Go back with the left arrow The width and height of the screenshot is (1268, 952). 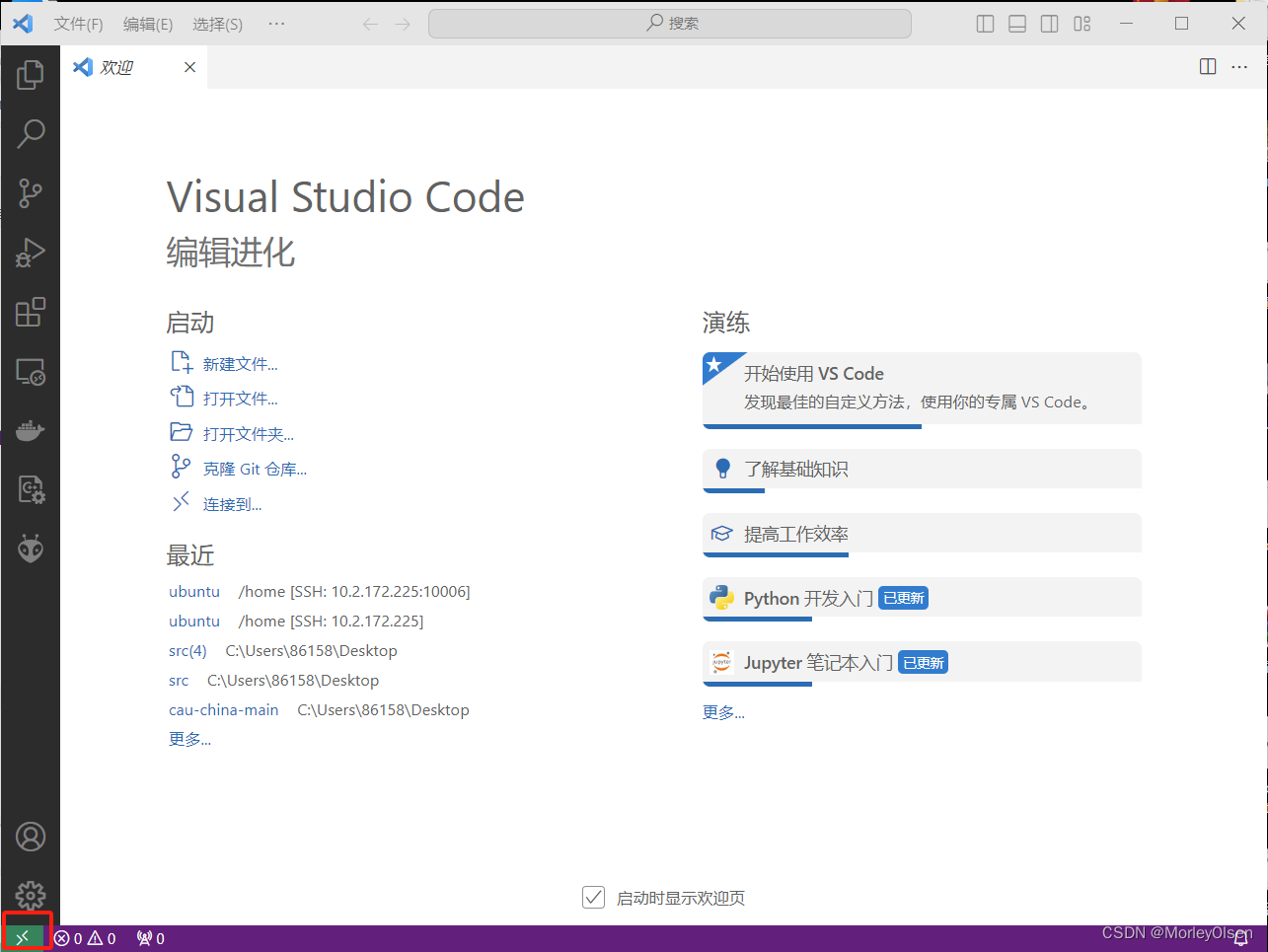(x=370, y=24)
